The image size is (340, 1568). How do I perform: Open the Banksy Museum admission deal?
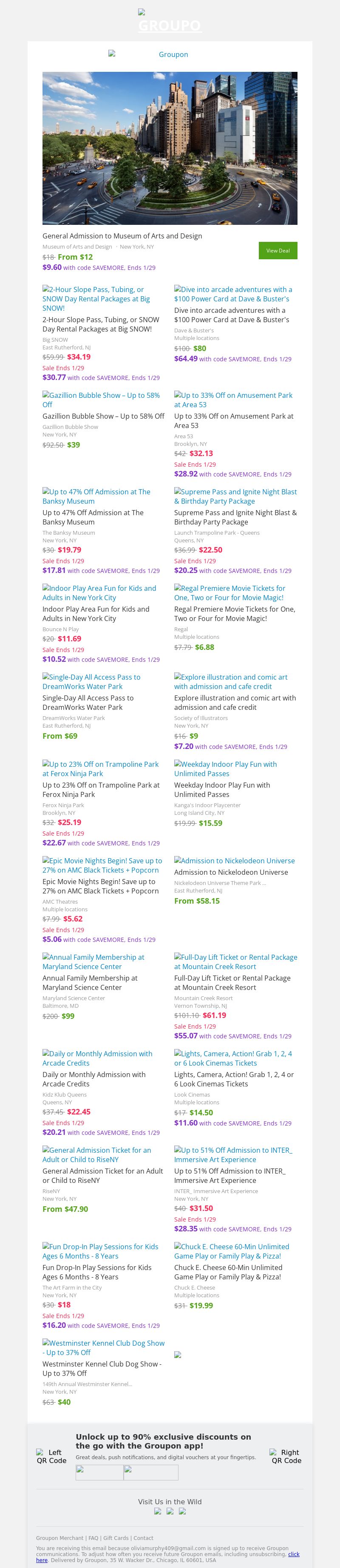[x=96, y=496]
